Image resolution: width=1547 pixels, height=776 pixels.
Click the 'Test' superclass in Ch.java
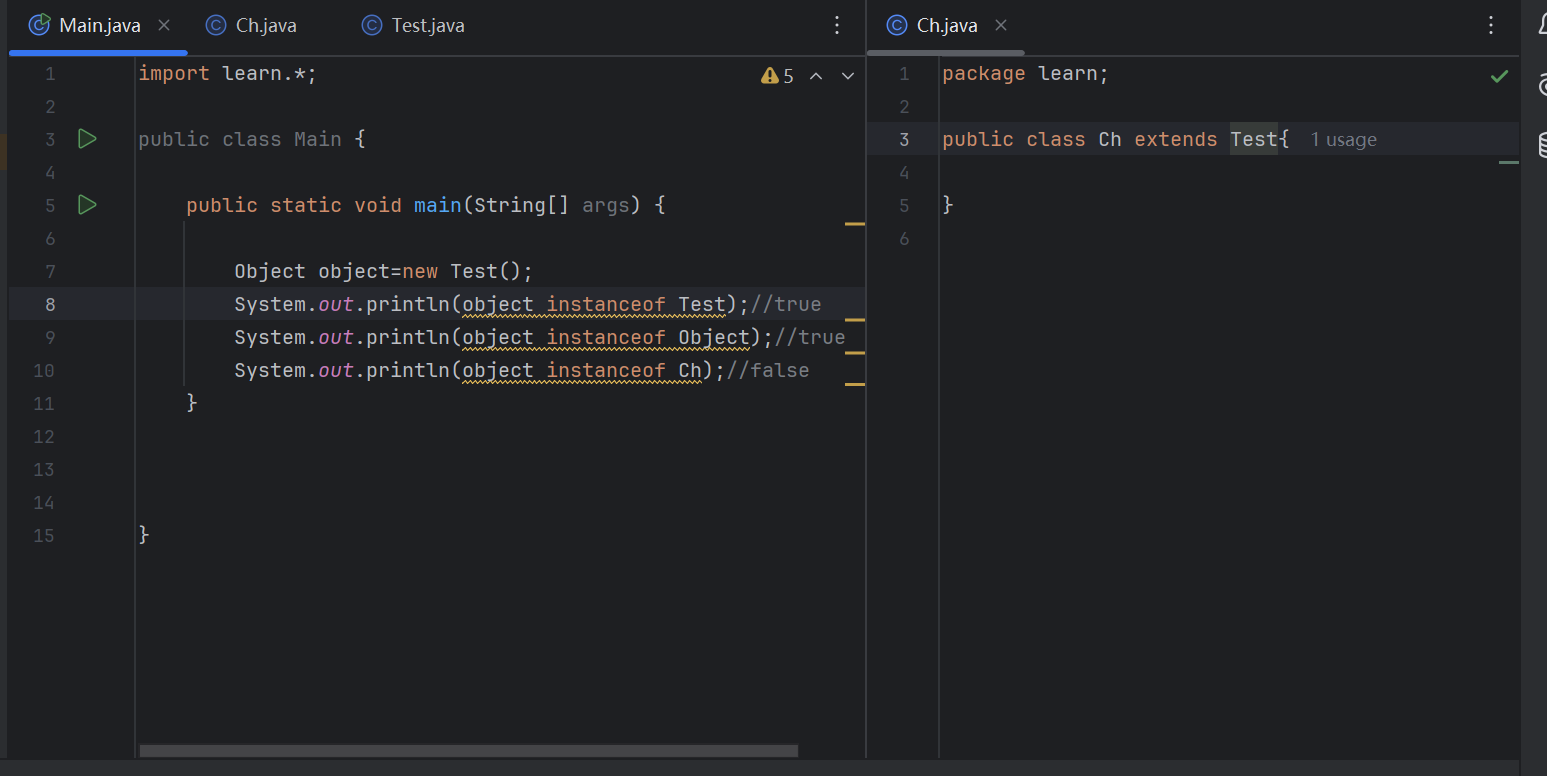tap(1253, 139)
